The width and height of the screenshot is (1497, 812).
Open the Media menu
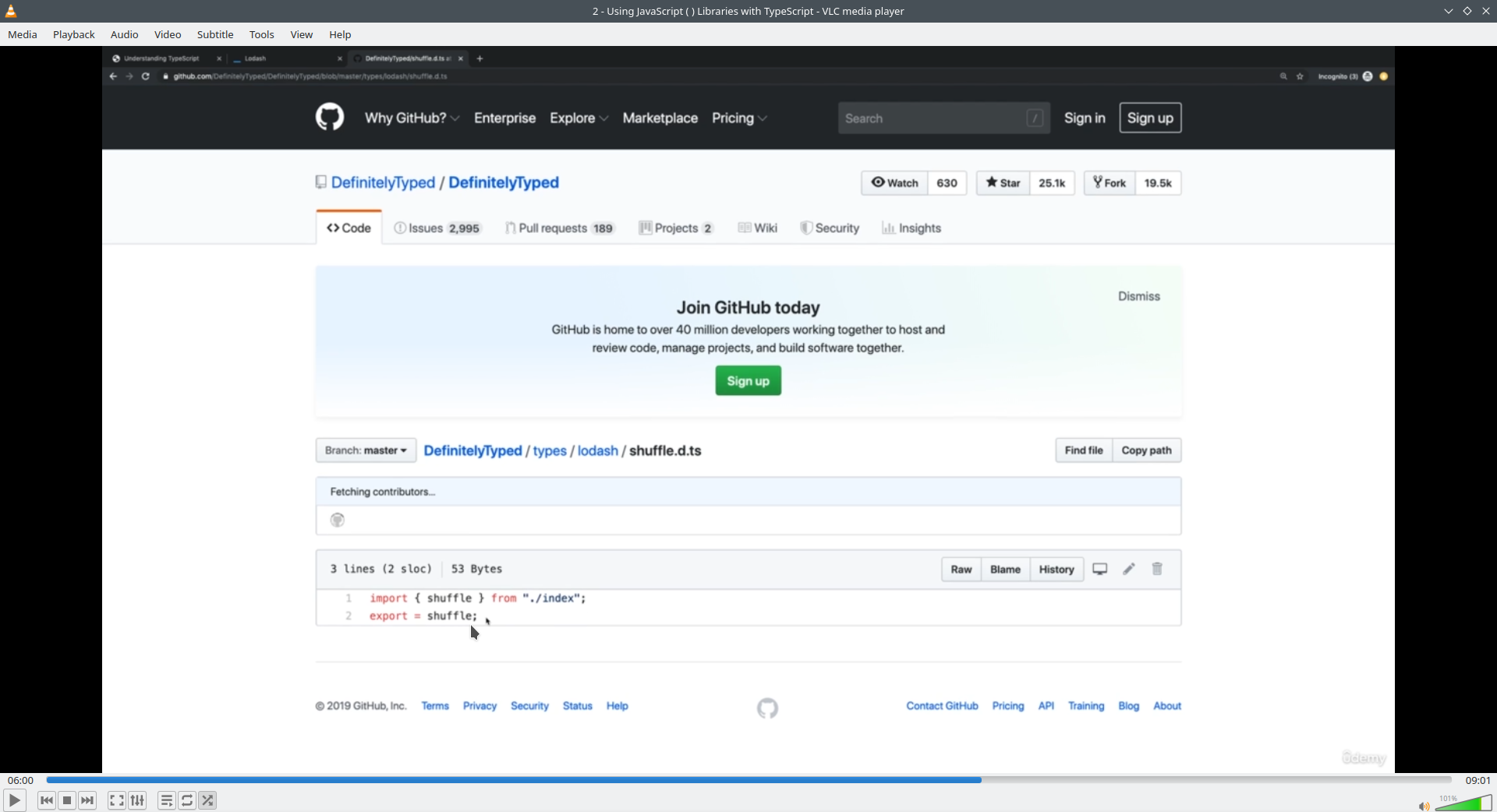point(23,34)
